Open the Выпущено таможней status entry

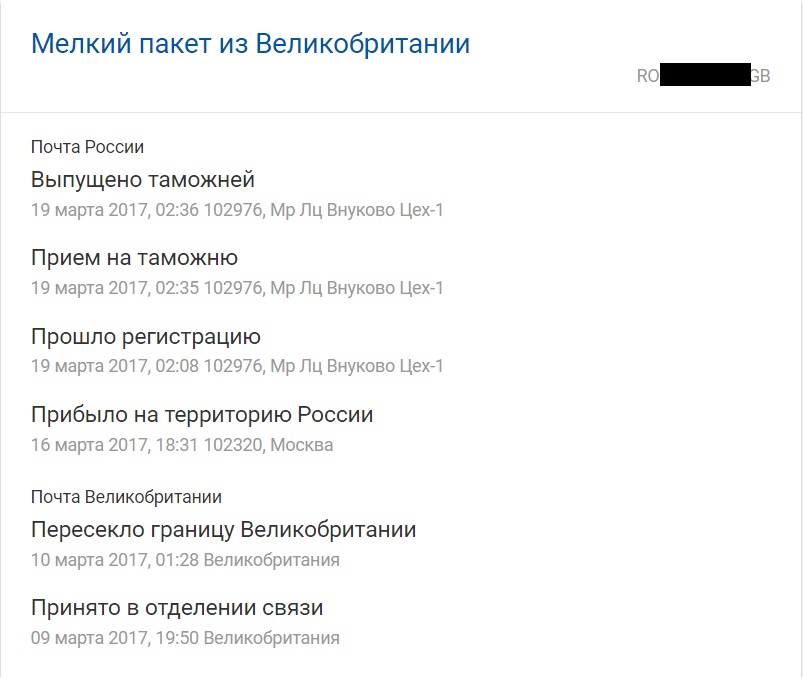(143, 180)
